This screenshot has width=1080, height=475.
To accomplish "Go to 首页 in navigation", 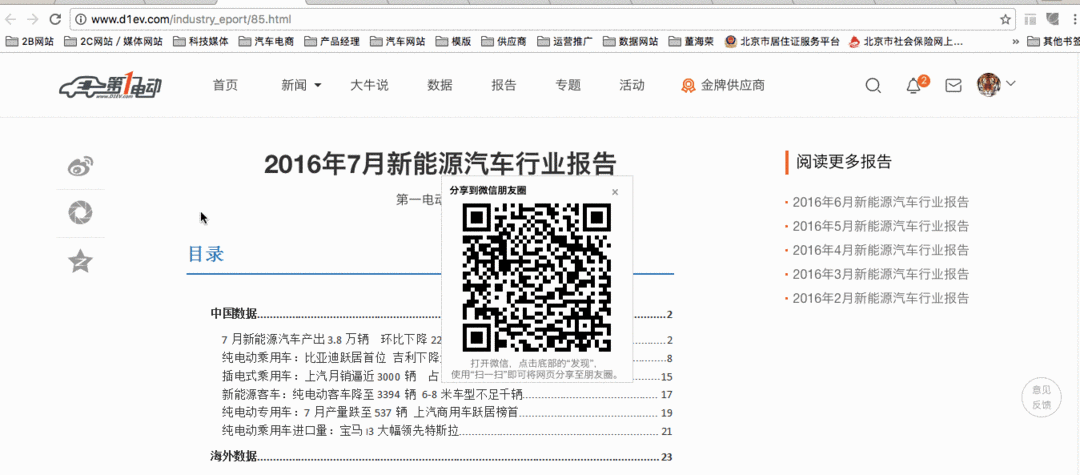I will point(225,85).
